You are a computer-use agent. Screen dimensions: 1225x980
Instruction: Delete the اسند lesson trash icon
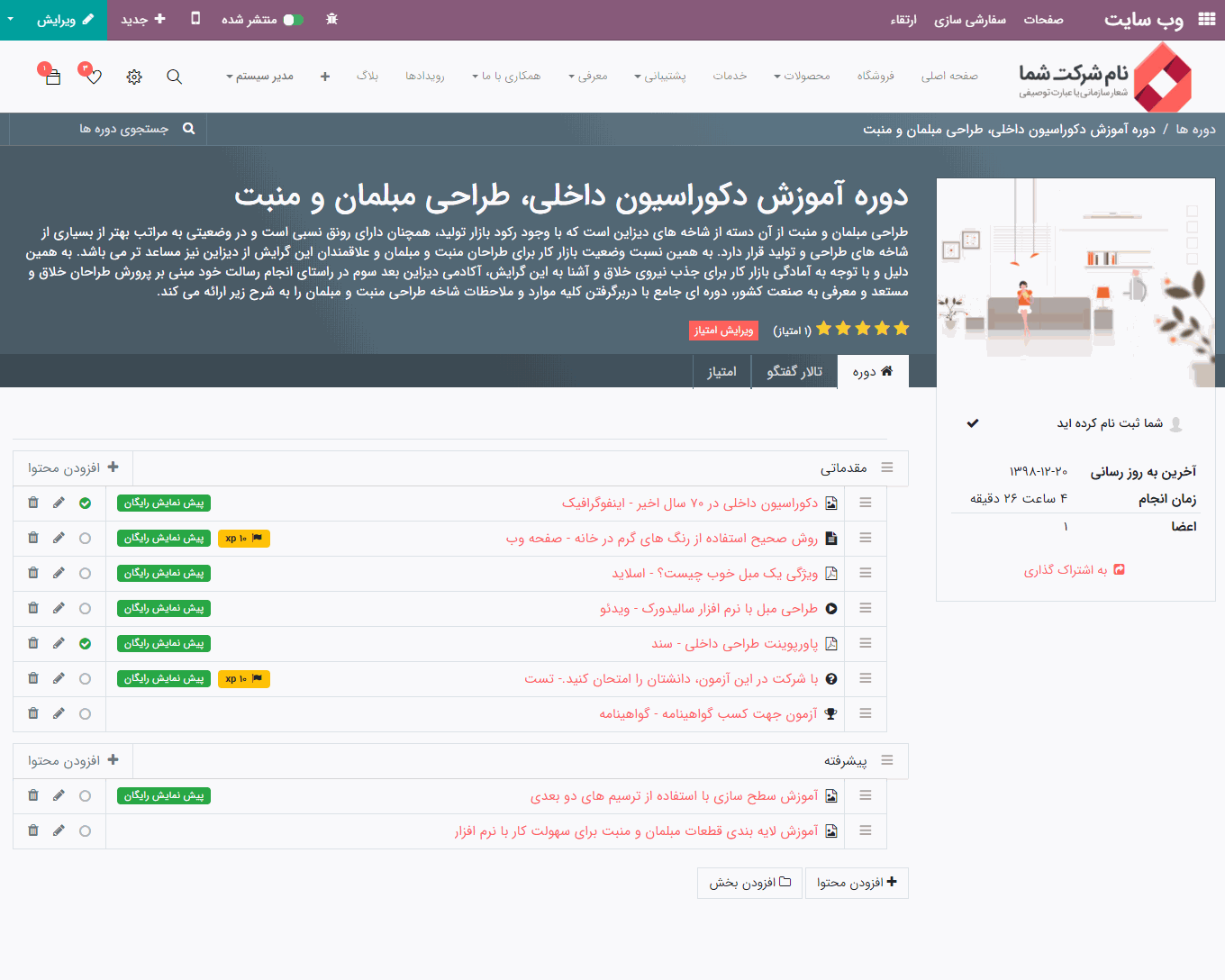(33, 643)
